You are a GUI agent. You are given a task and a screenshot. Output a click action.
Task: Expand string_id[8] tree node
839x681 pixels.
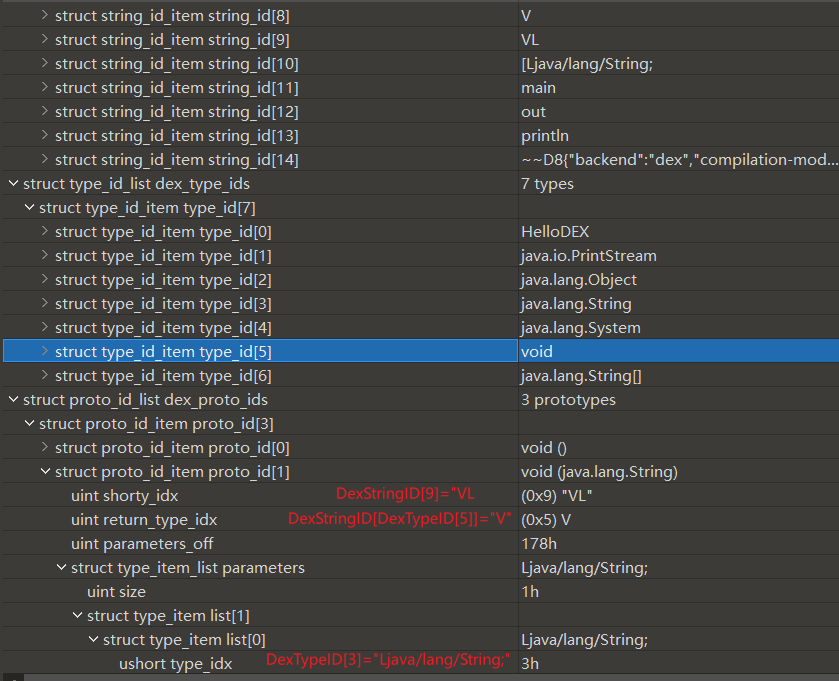click(x=45, y=16)
